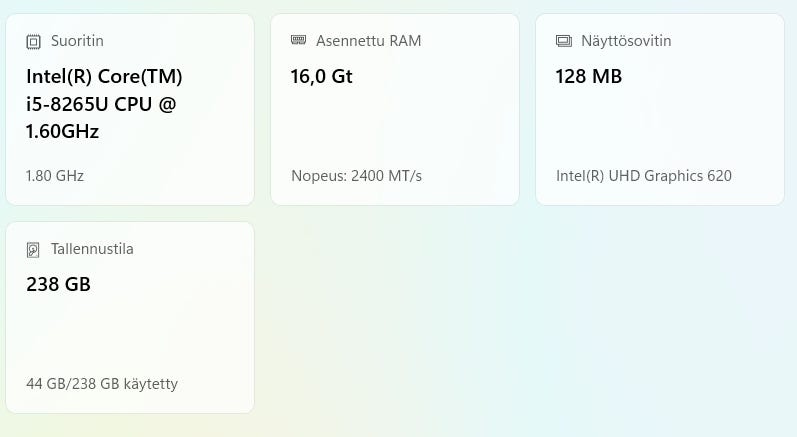Open the Suoritin processor card

130,110
